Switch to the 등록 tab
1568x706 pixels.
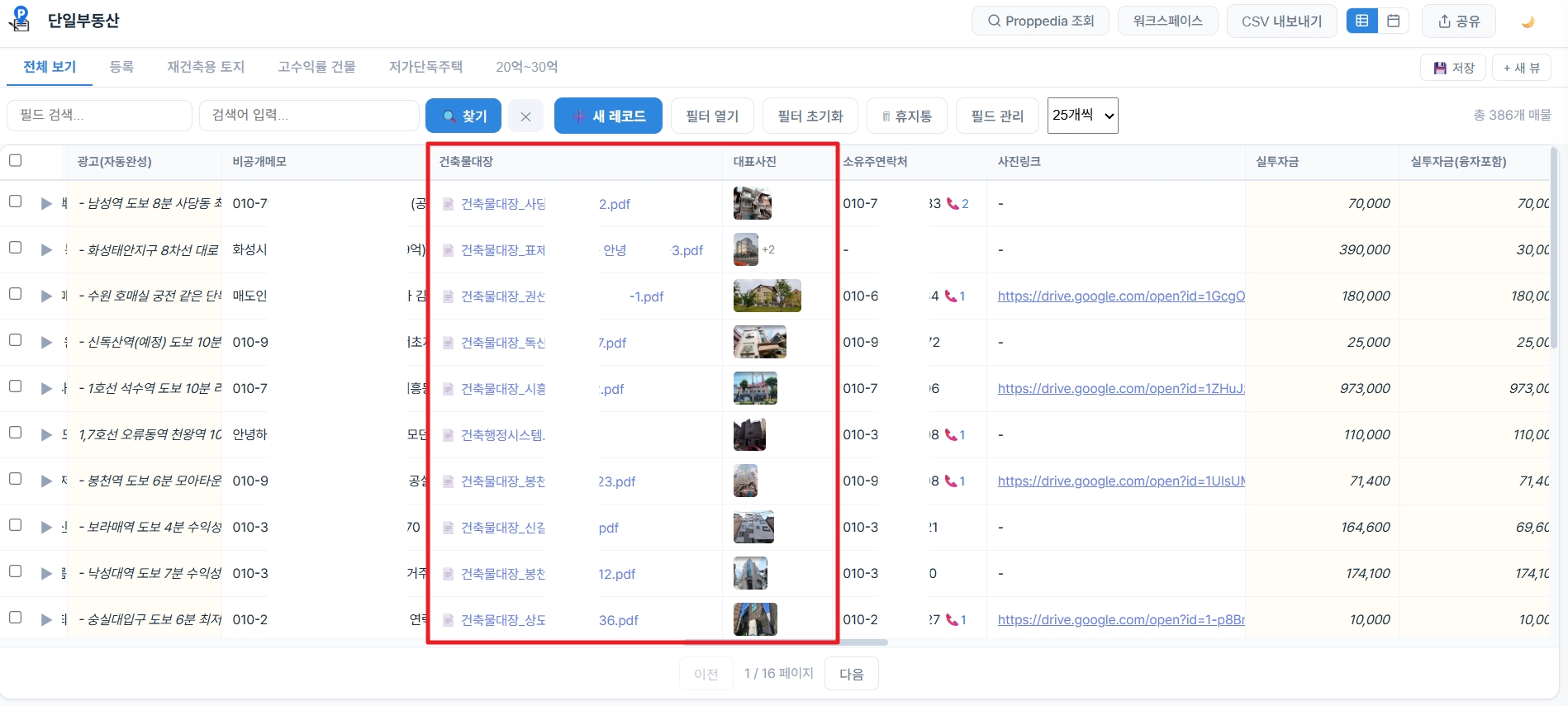(121, 67)
